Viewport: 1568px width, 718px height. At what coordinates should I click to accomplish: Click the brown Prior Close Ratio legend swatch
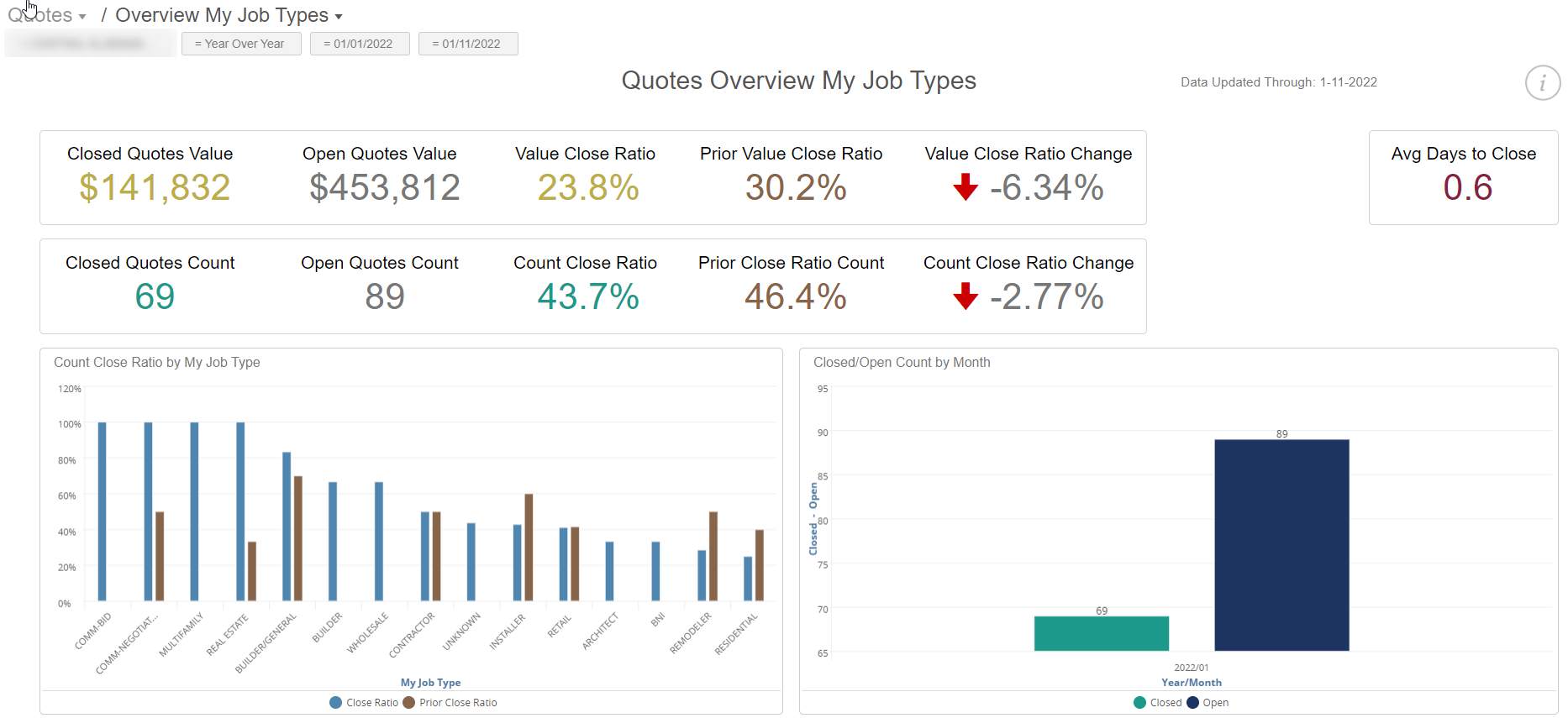(x=409, y=703)
